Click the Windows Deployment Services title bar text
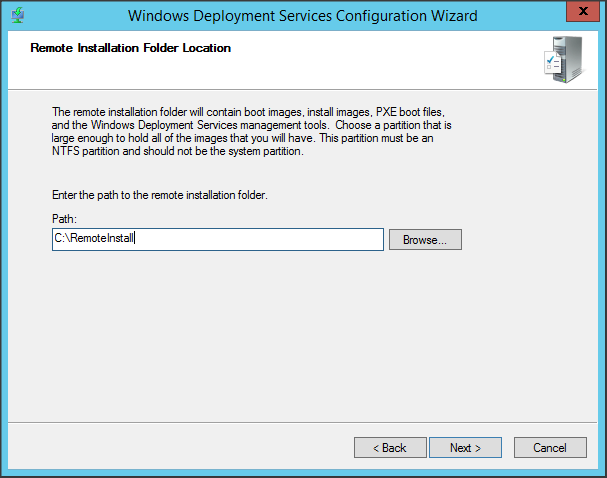The width and height of the screenshot is (607, 478). tap(303, 15)
